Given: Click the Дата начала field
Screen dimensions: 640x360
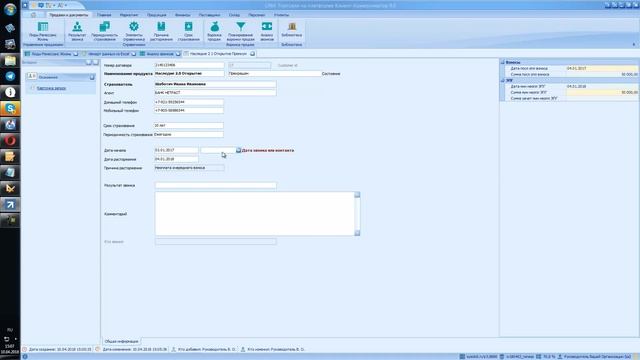Looking at the screenshot, I should click(x=176, y=150).
